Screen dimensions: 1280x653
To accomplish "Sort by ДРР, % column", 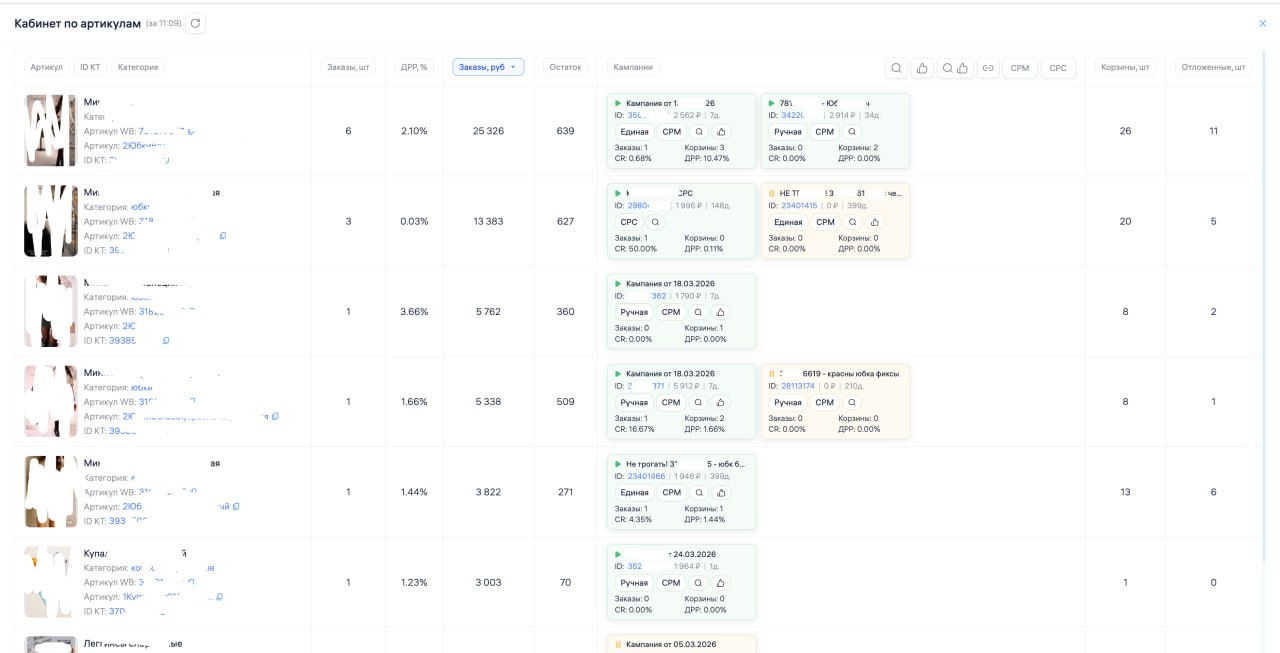I will coord(414,67).
